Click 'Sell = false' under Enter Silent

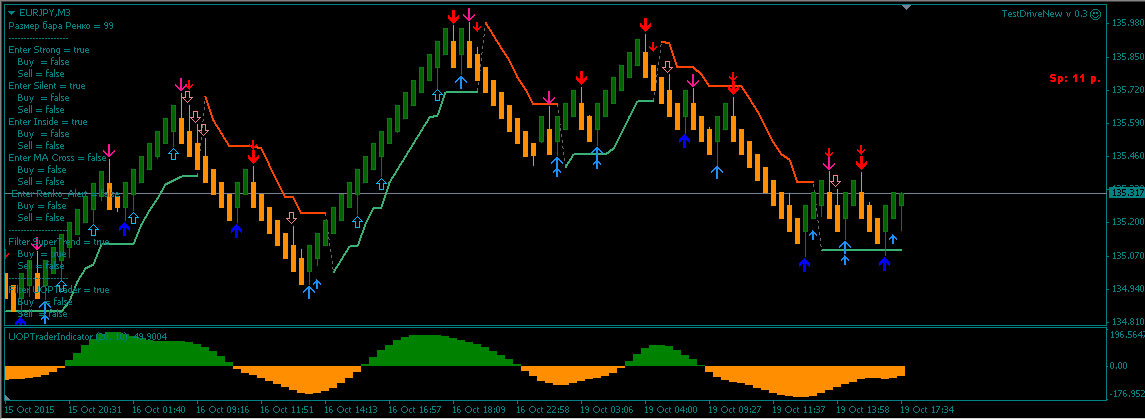coord(41,110)
